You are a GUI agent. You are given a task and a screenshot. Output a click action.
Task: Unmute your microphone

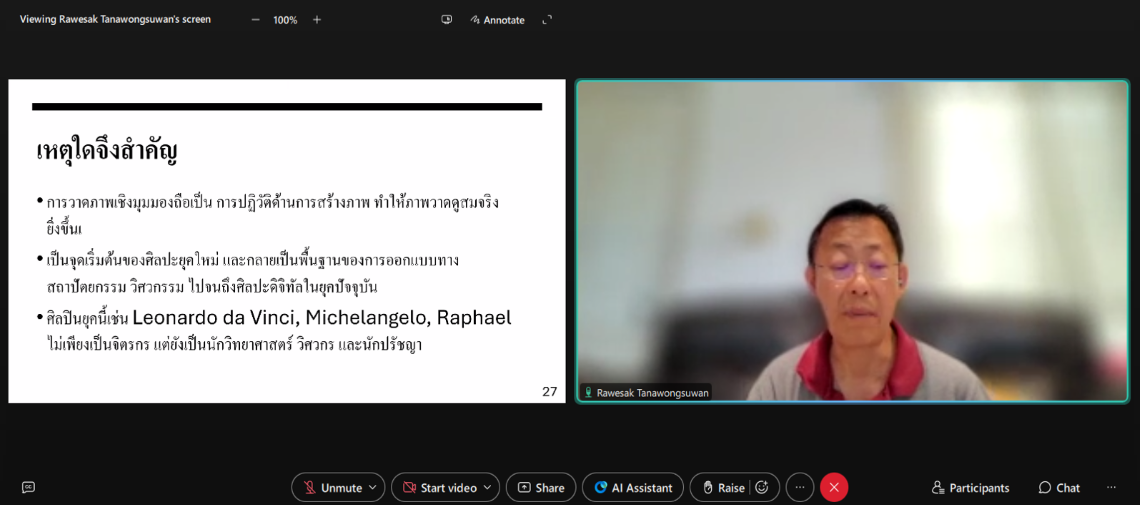click(332, 487)
